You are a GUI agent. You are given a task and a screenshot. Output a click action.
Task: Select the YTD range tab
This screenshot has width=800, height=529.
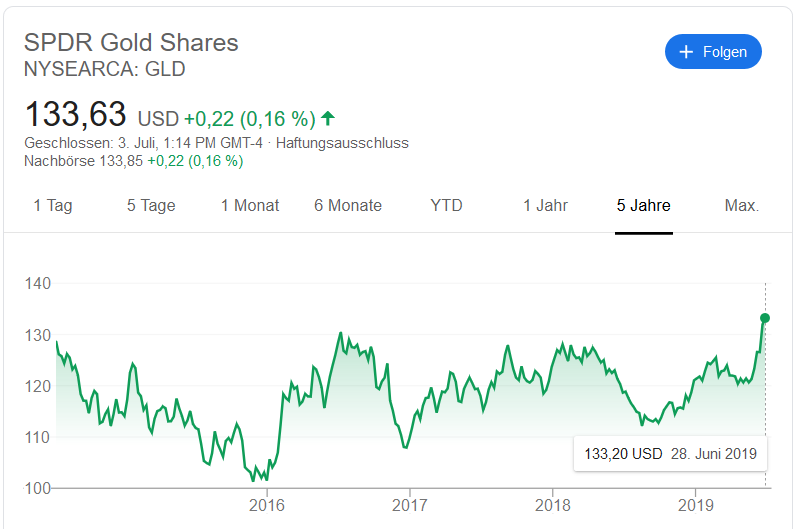coord(446,206)
